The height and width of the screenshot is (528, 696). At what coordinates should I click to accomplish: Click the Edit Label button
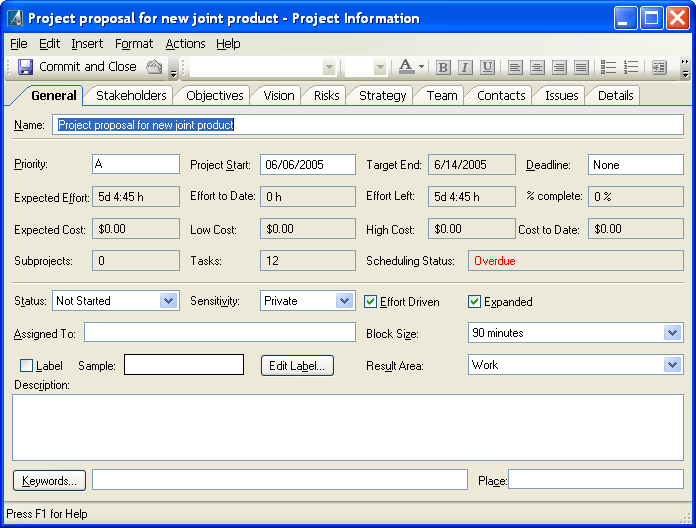tap(297, 366)
